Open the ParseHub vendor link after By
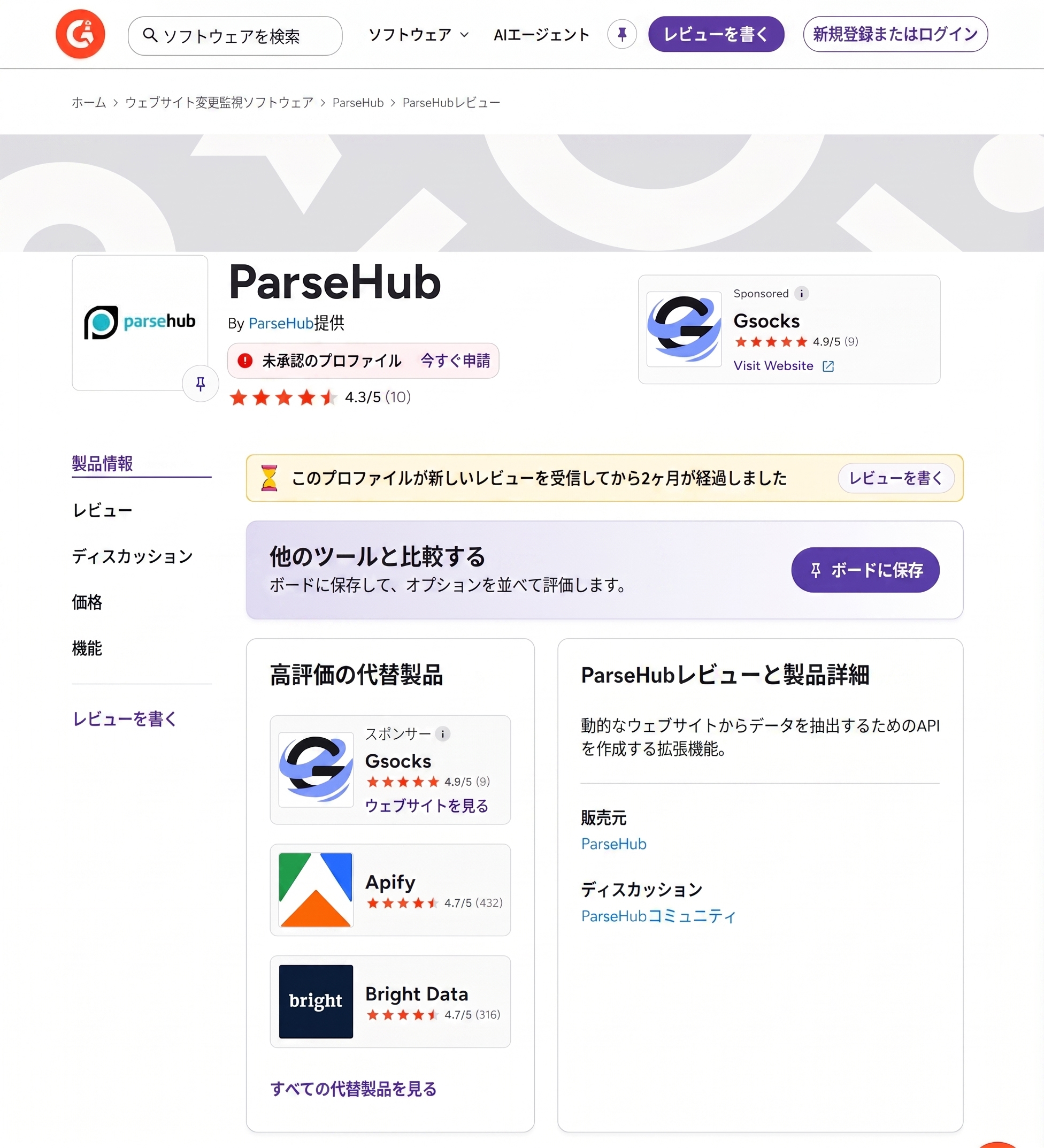The height and width of the screenshot is (1148, 1044). coord(281,324)
